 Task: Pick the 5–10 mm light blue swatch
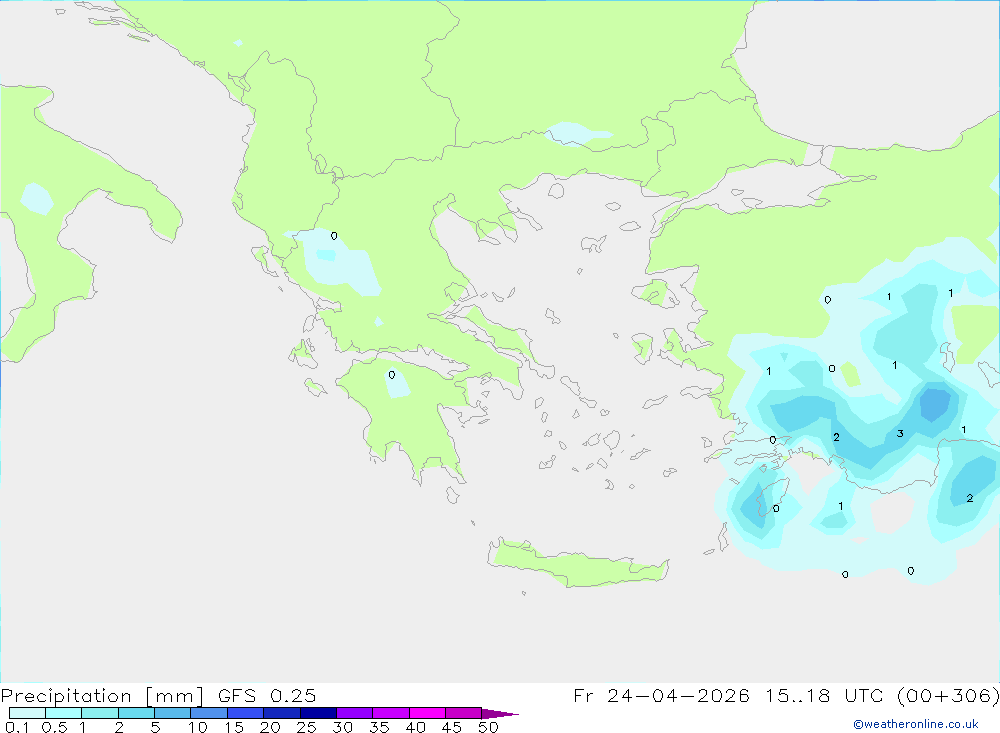click(172, 713)
